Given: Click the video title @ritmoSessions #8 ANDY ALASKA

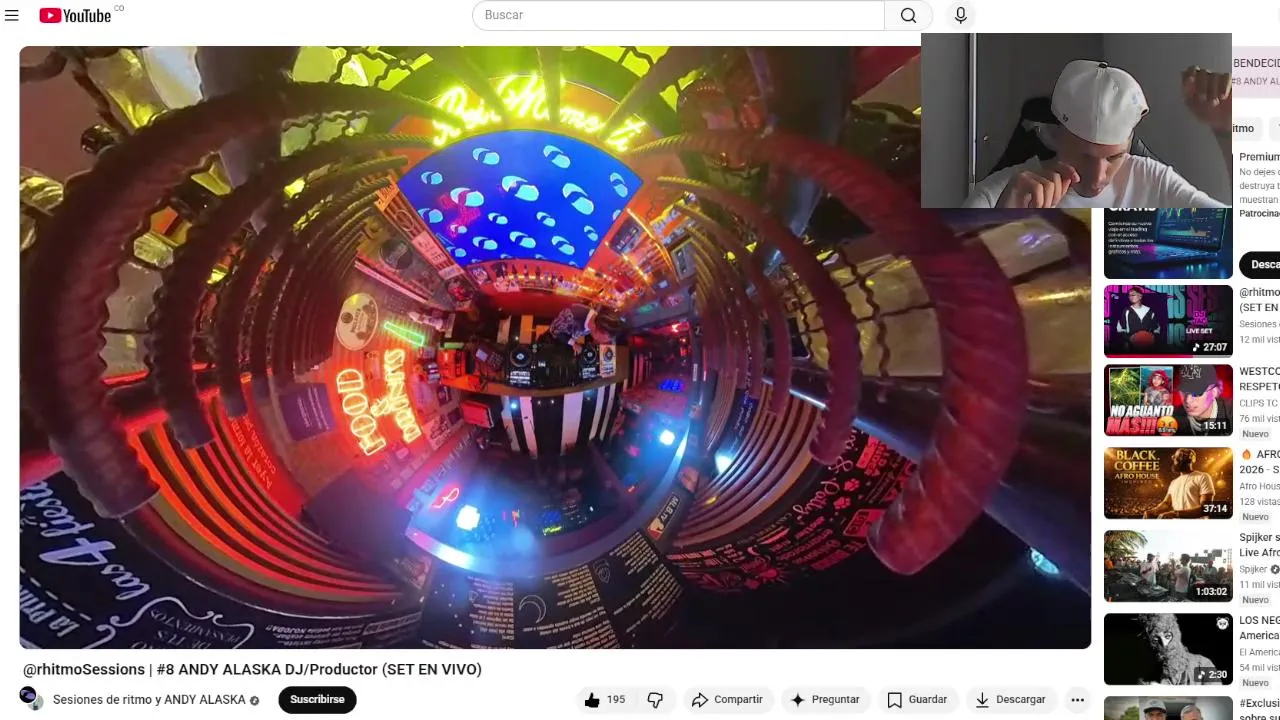Looking at the screenshot, I should tap(252, 669).
